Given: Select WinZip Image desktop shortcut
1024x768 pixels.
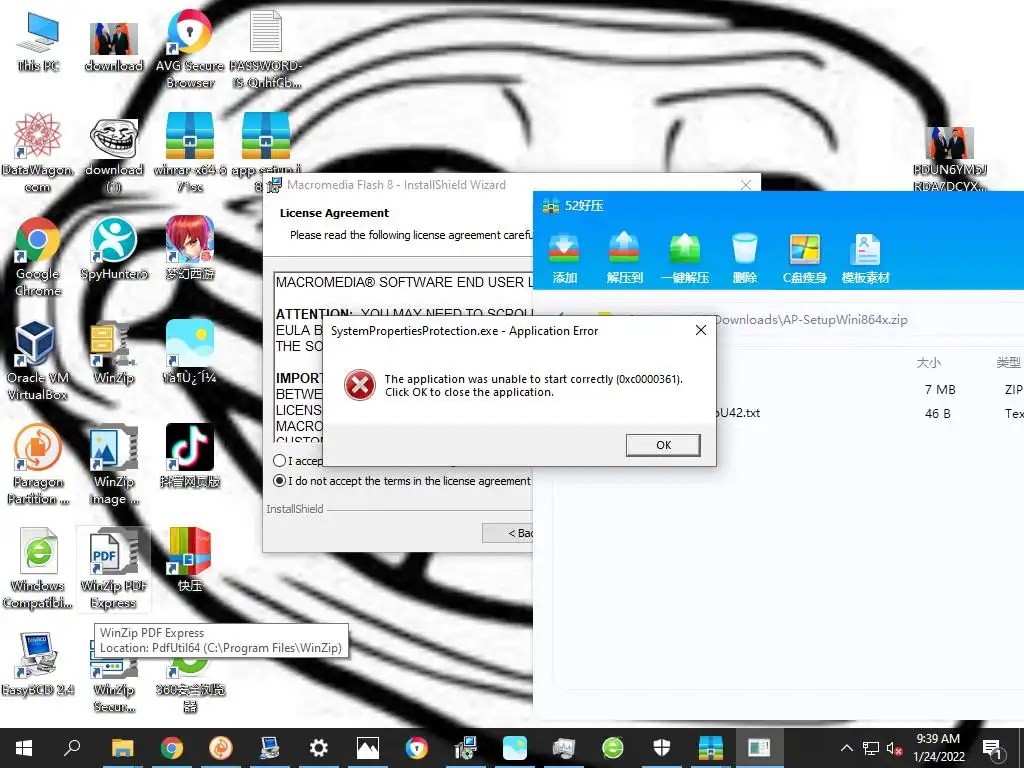Looking at the screenshot, I should point(114,464).
